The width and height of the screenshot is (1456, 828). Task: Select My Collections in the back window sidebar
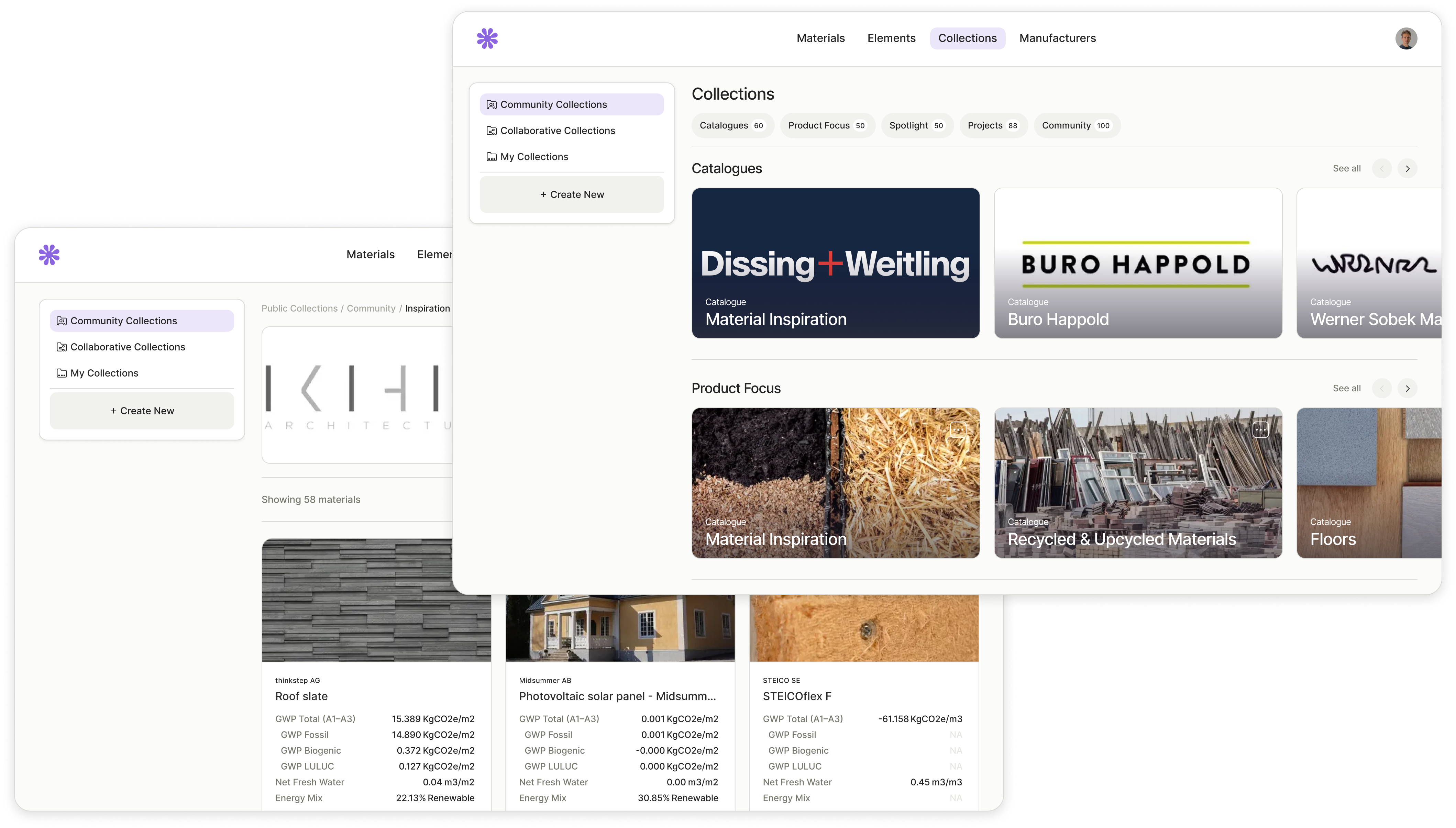click(x=142, y=373)
